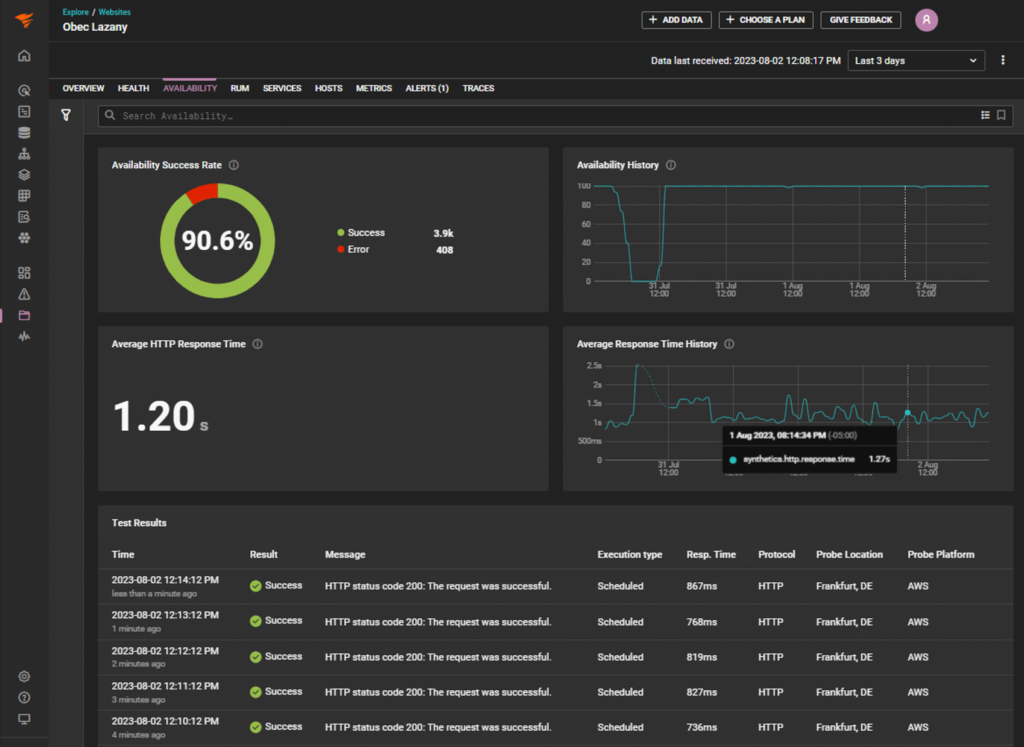The height and width of the screenshot is (747, 1024).
Task: Open the help question mark icon
Action: coord(24,697)
